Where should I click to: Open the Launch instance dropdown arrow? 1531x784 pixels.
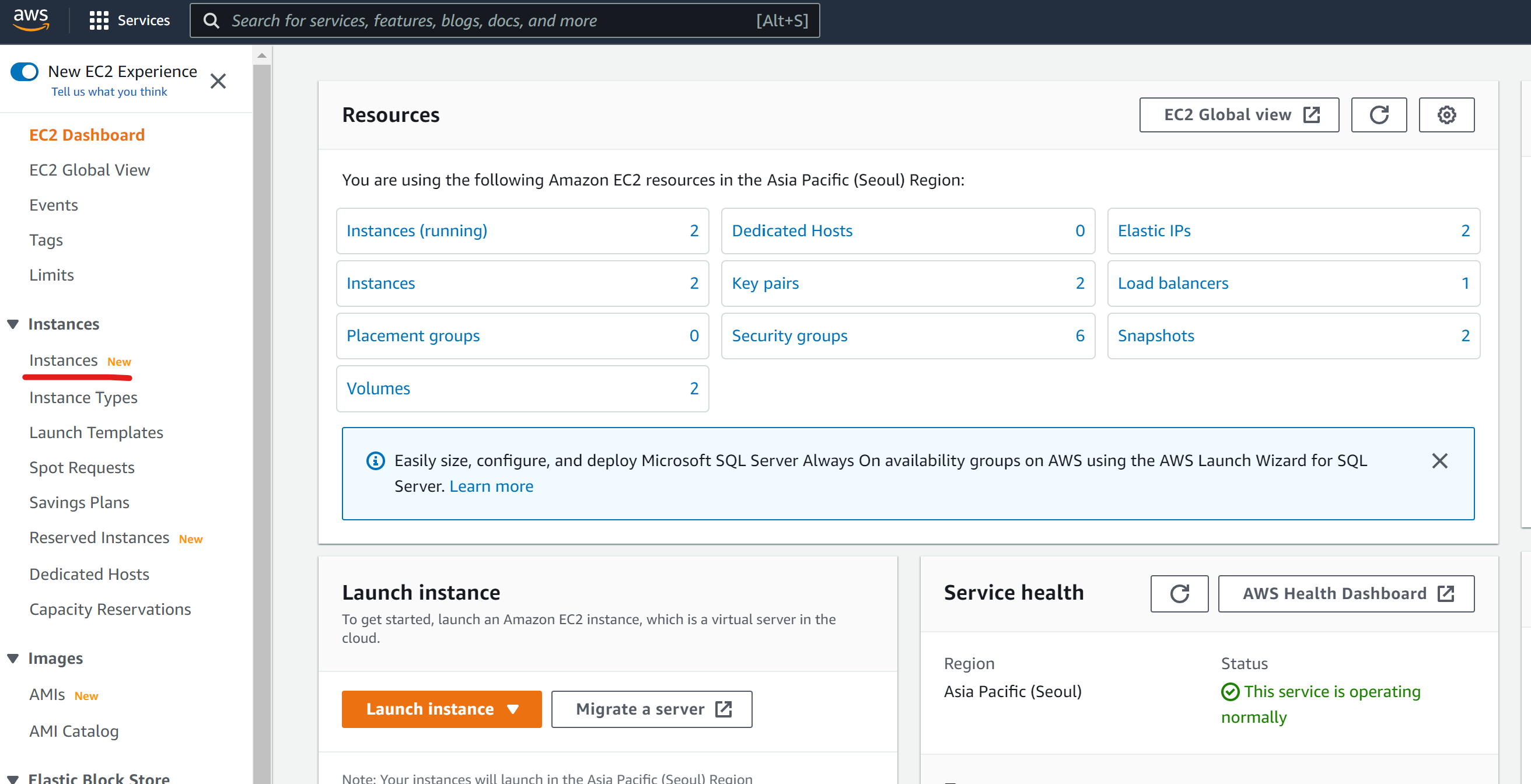point(513,709)
